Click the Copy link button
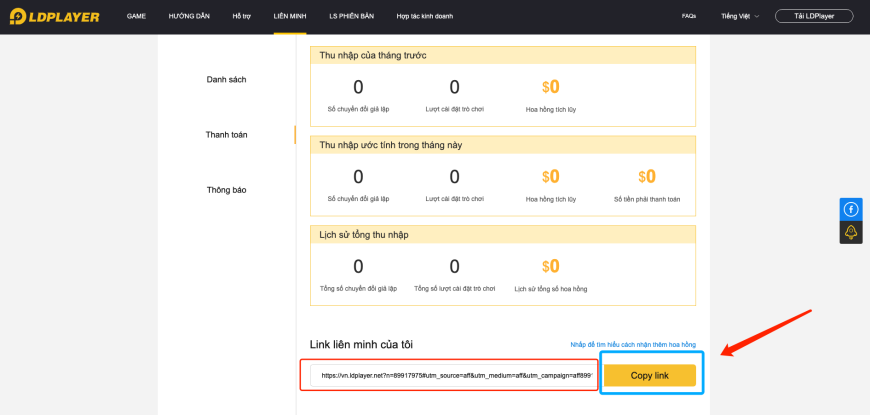The width and height of the screenshot is (870, 415). 650,376
